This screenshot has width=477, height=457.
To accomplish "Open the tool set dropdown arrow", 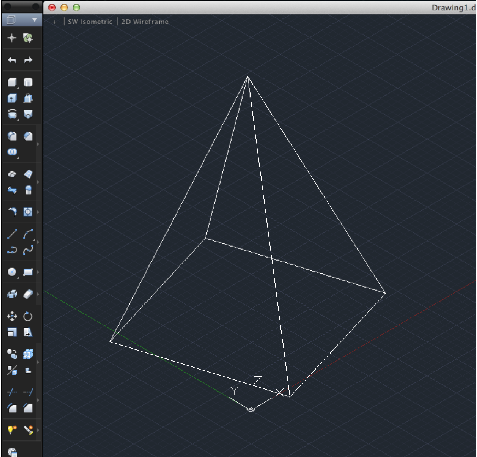I will tap(34, 20).
